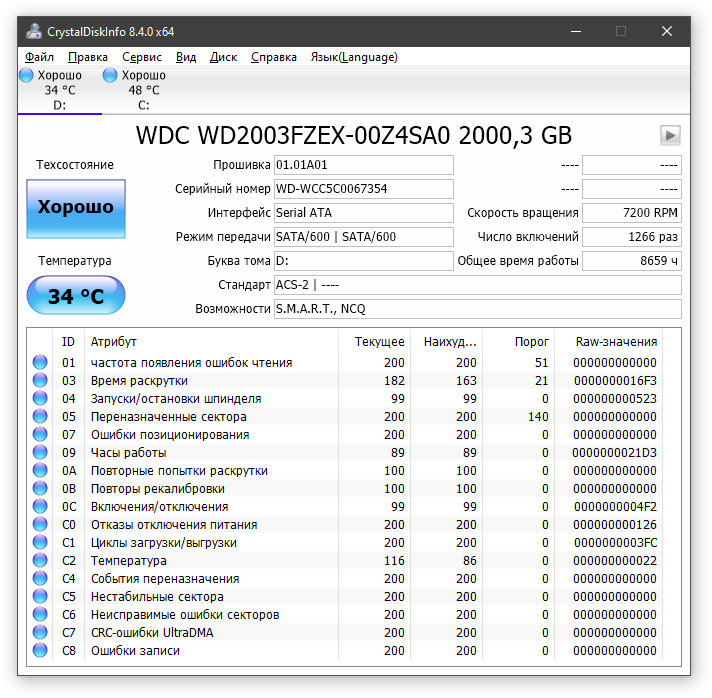
Task: Select disk D: status icon at top
Action: [x=28, y=75]
